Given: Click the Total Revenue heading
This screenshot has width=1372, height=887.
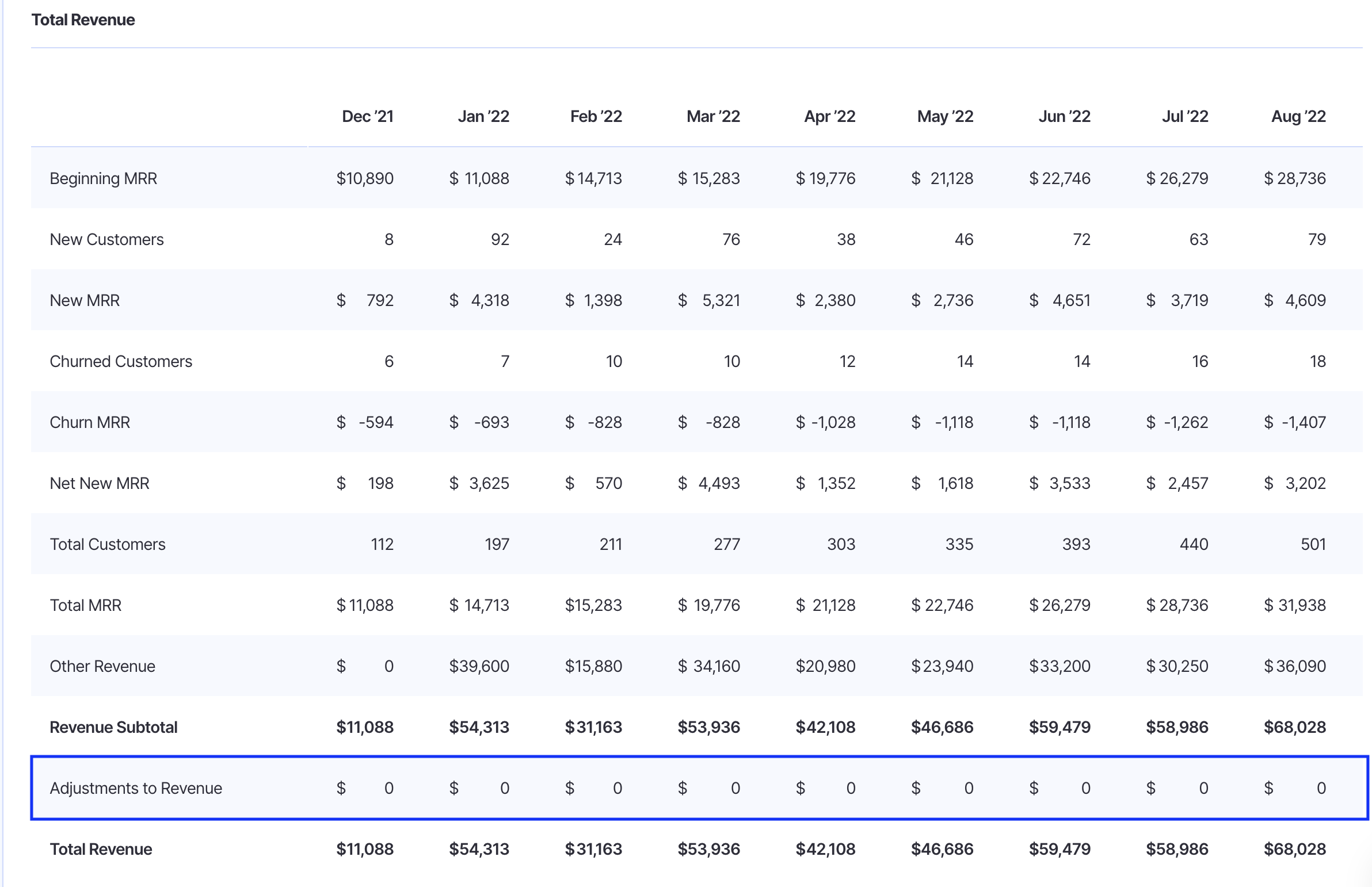Looking at the screenshot, I should [x=83, y=20].
